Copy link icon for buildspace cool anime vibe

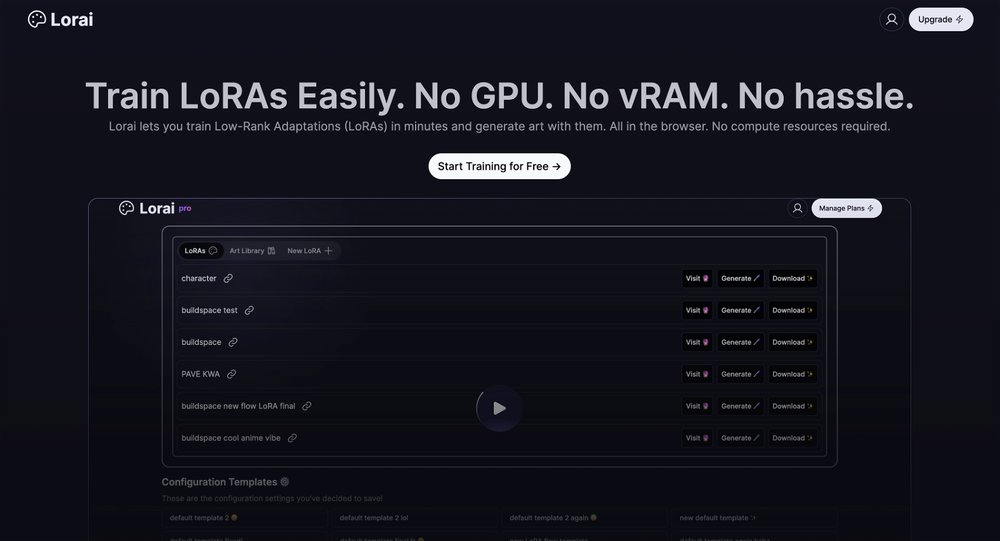[292, 438]
